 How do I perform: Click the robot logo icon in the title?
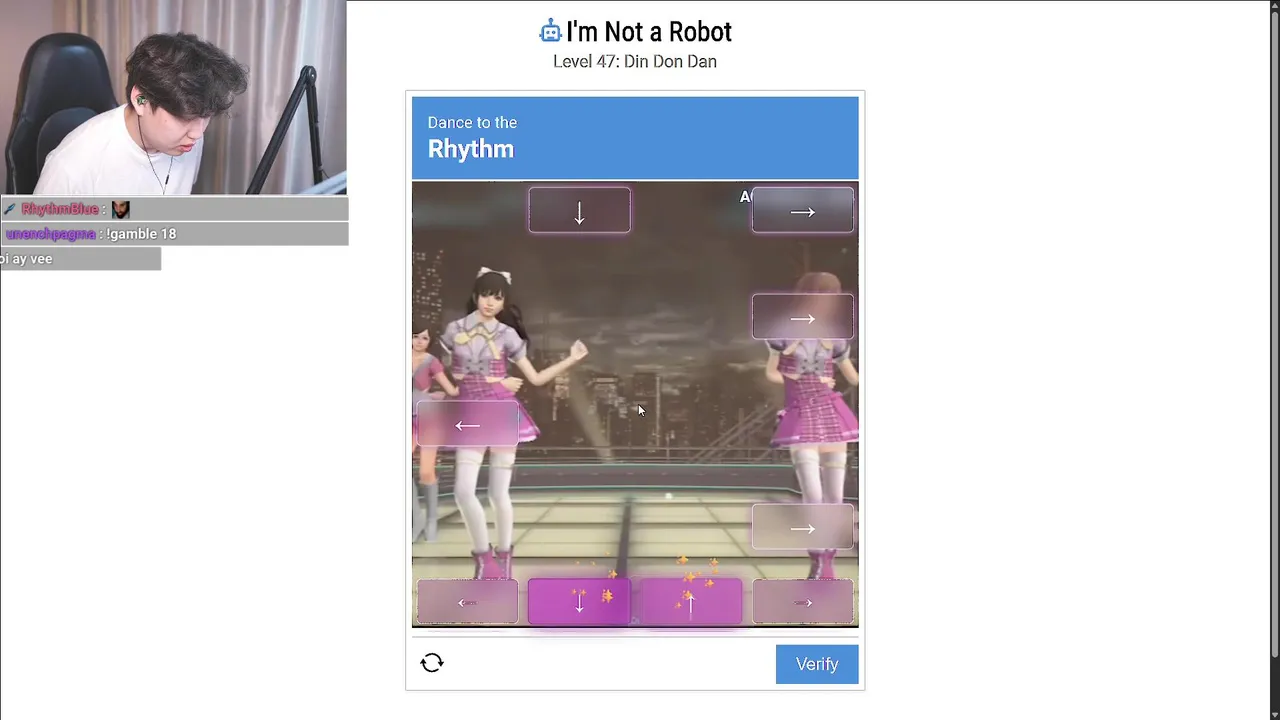pos(550,32)
